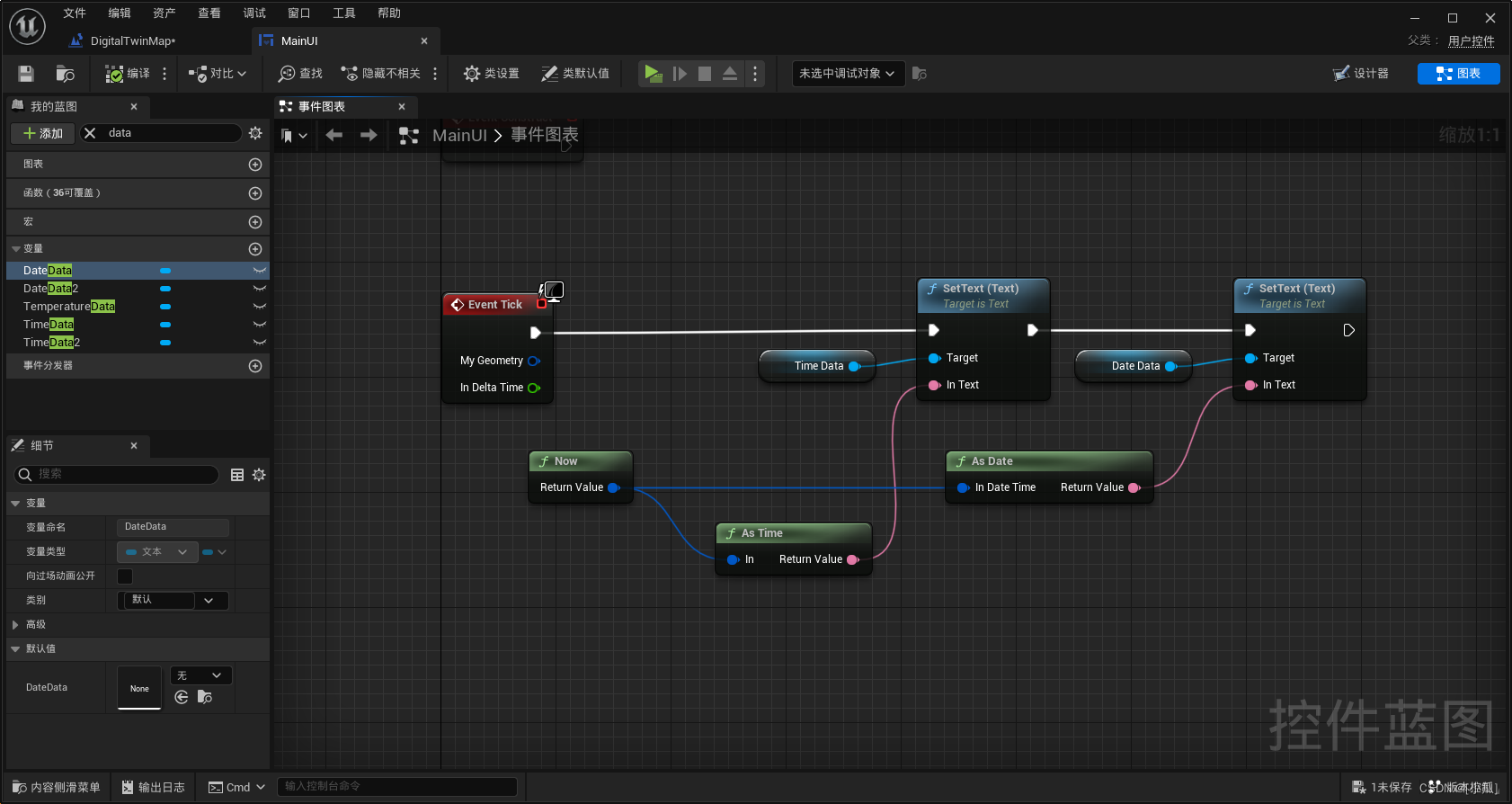Open compile options three-dot menu
This screenshot has height=804, width=1512.
pyautogui.click(x=165, y=74)
